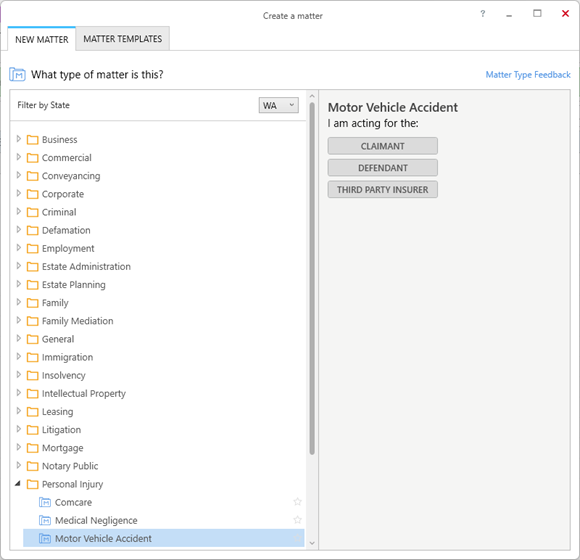Expand the Conveyancing folder arrow
This screenshot has height=560, width=580.
18,175
